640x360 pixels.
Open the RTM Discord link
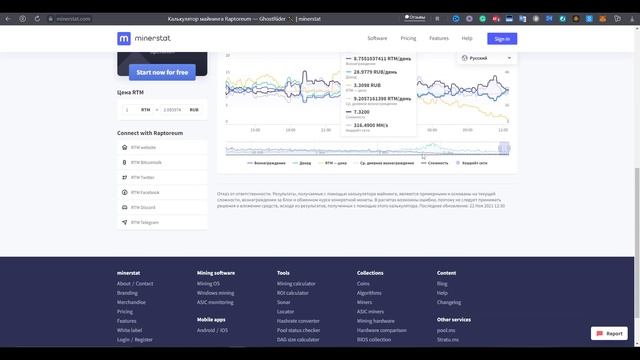coord(143,207)
